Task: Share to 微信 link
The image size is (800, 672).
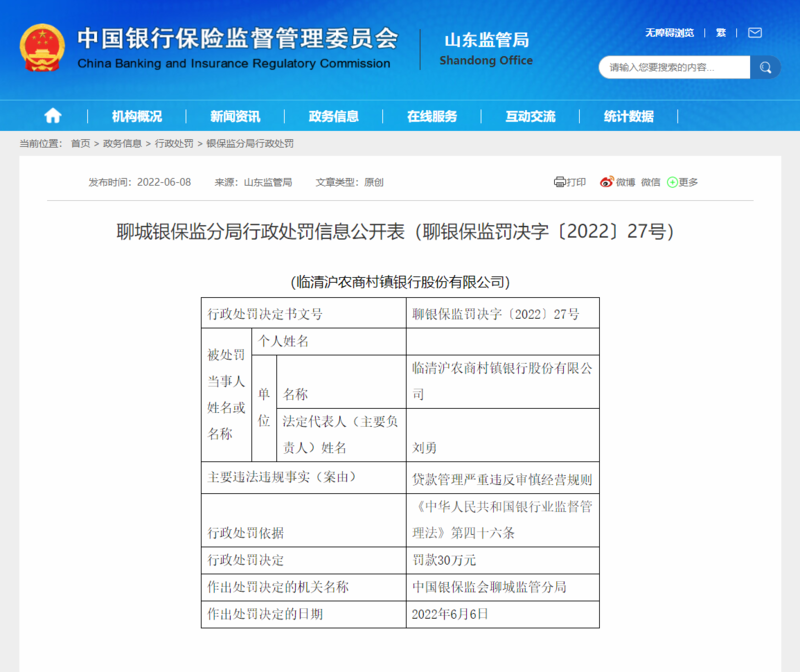Action: [x=651, y=182]
